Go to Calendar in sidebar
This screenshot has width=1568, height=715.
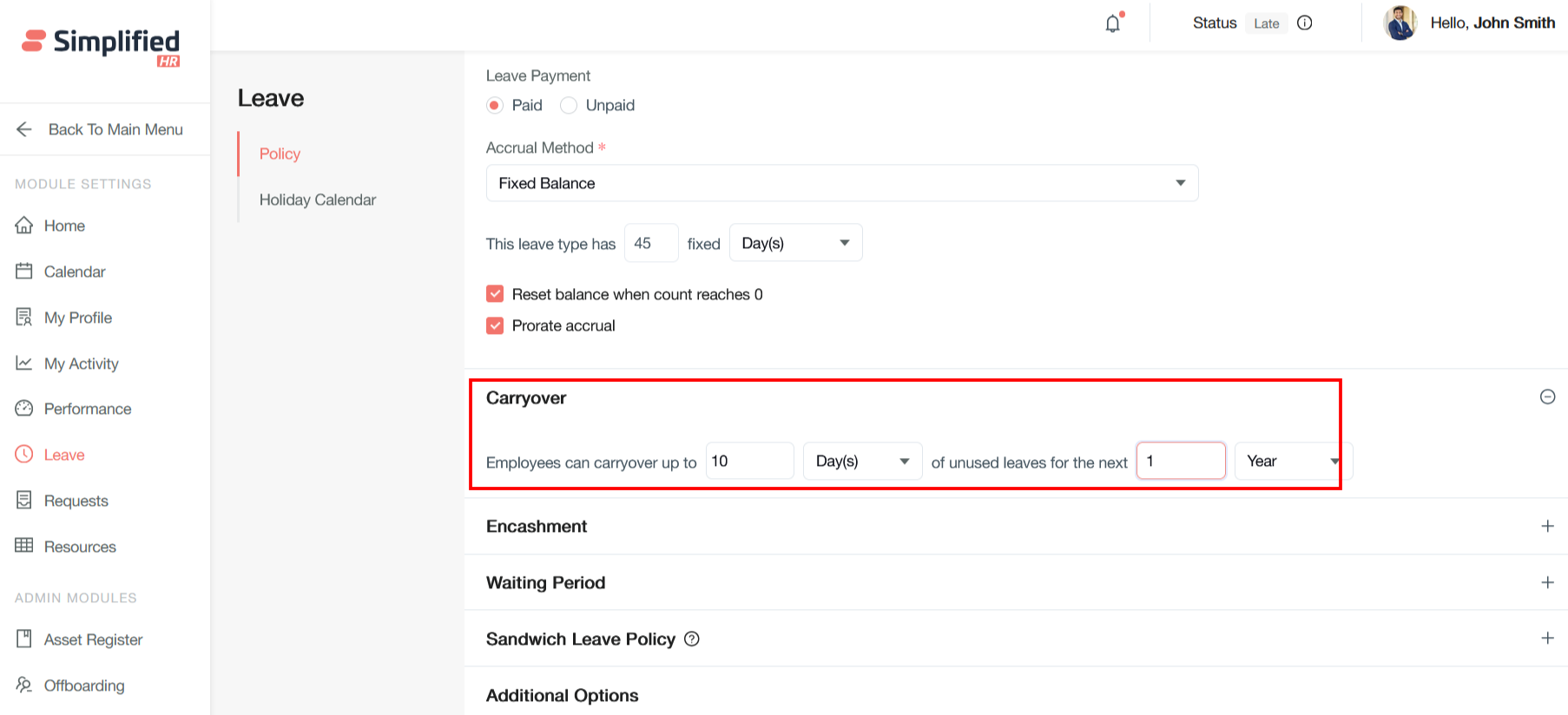click(74, 272)
